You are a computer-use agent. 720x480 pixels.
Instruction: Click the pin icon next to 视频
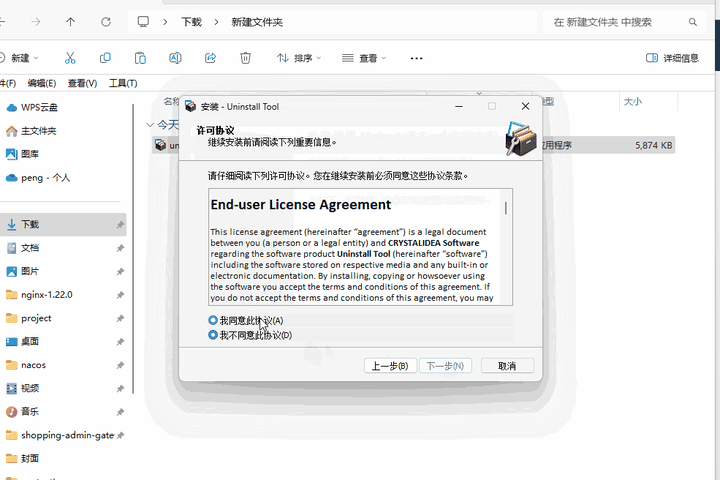pos(120,389)
